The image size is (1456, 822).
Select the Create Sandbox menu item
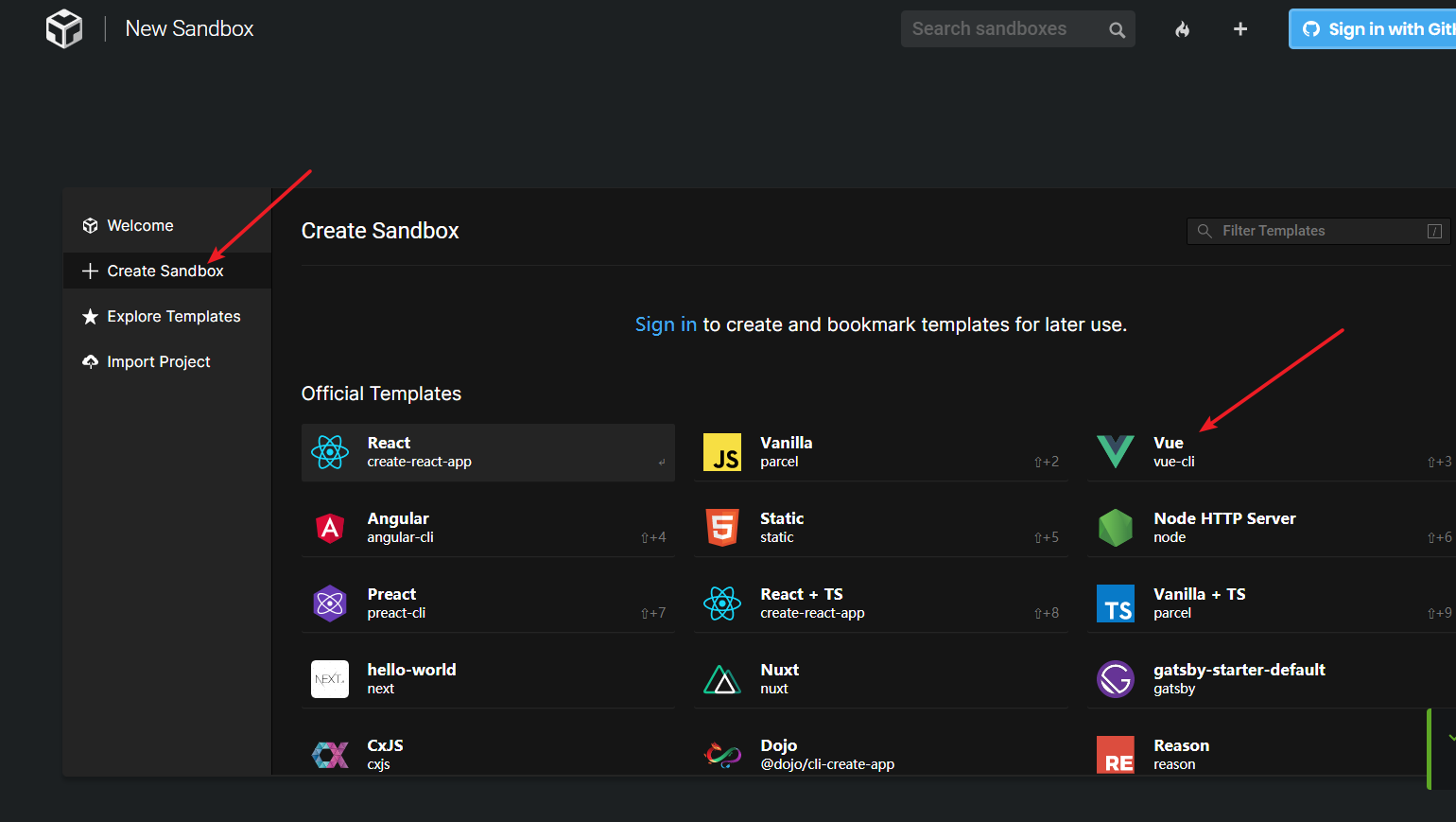165,271
